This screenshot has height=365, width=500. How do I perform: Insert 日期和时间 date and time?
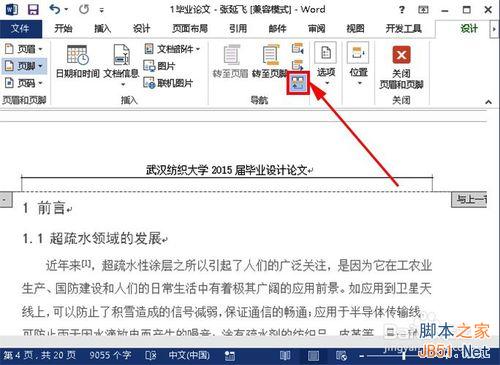pos(77,61)
